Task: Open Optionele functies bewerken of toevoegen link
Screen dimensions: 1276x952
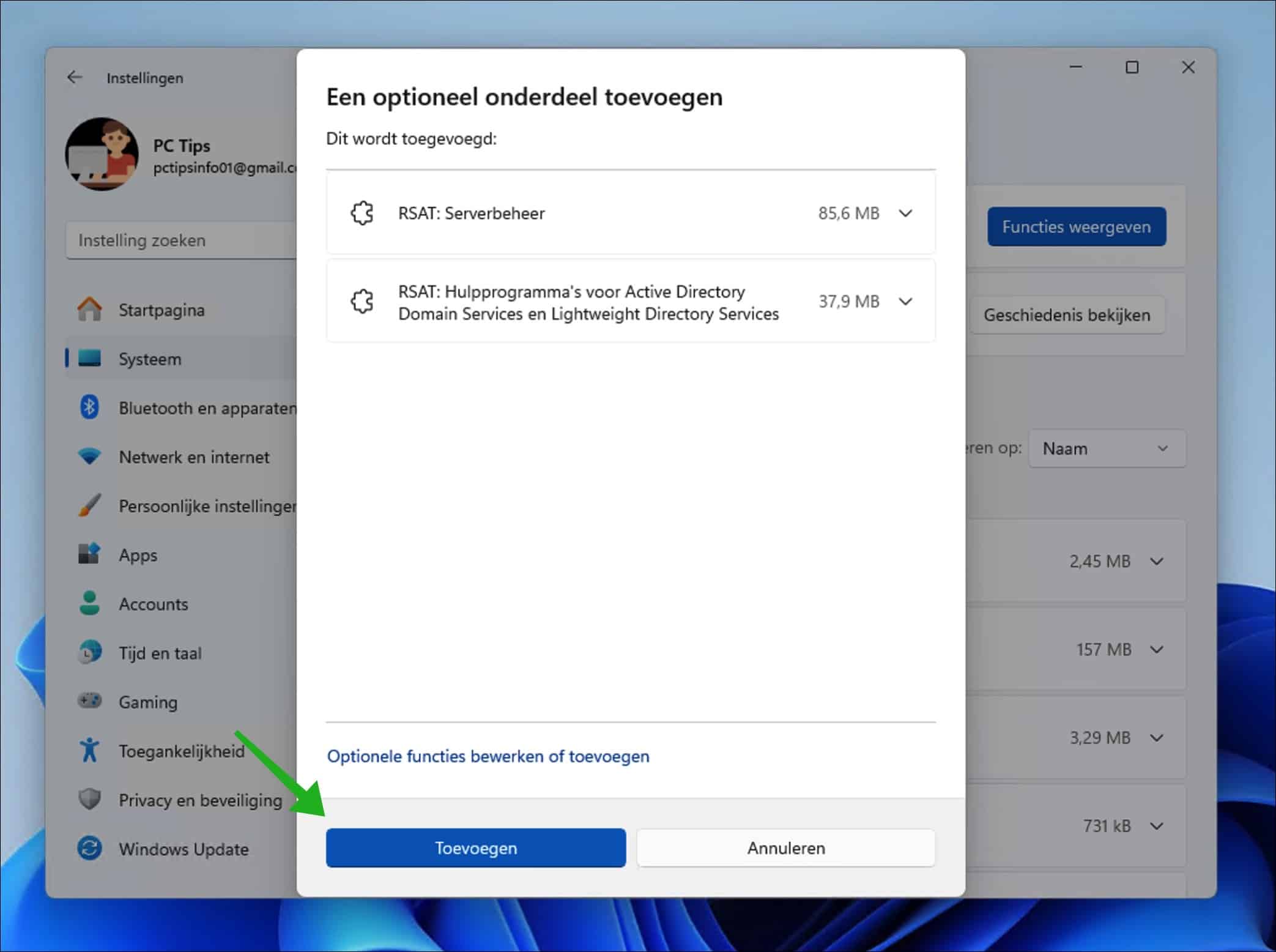Action: [488, 756]
